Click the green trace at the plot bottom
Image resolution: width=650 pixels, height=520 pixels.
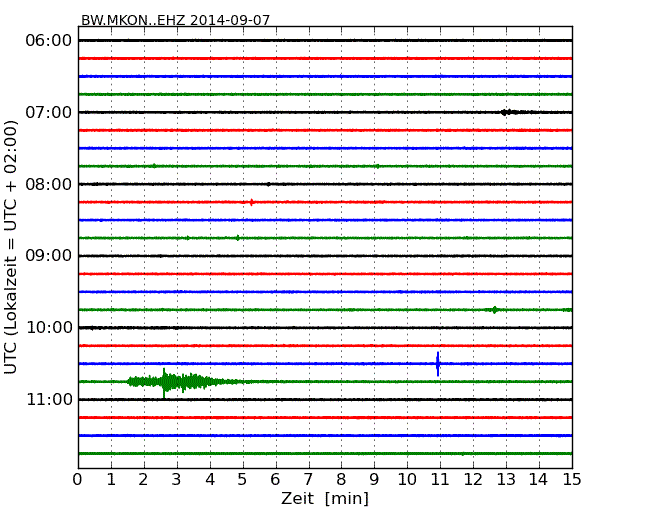pyautogui.click(x=325, y=454)
